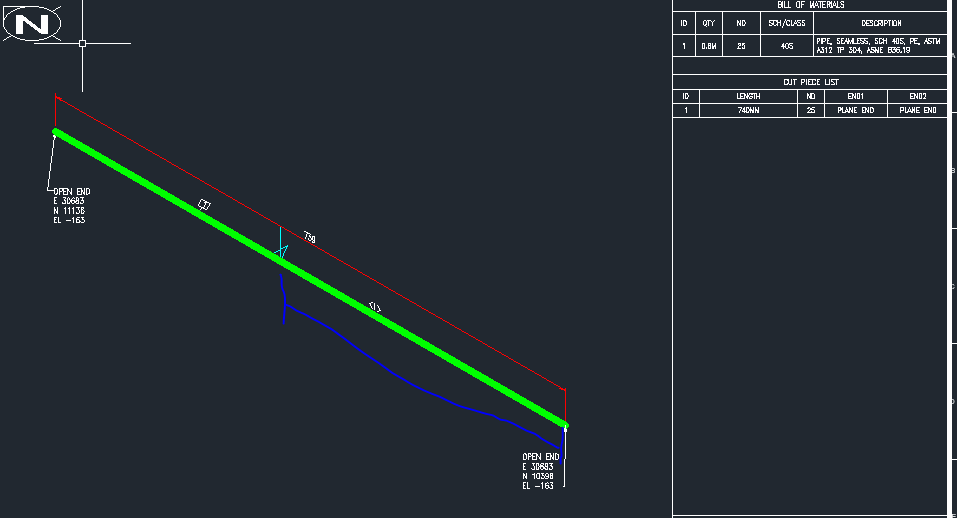
Task: Click the END2 column header
Action: point(917,96)
